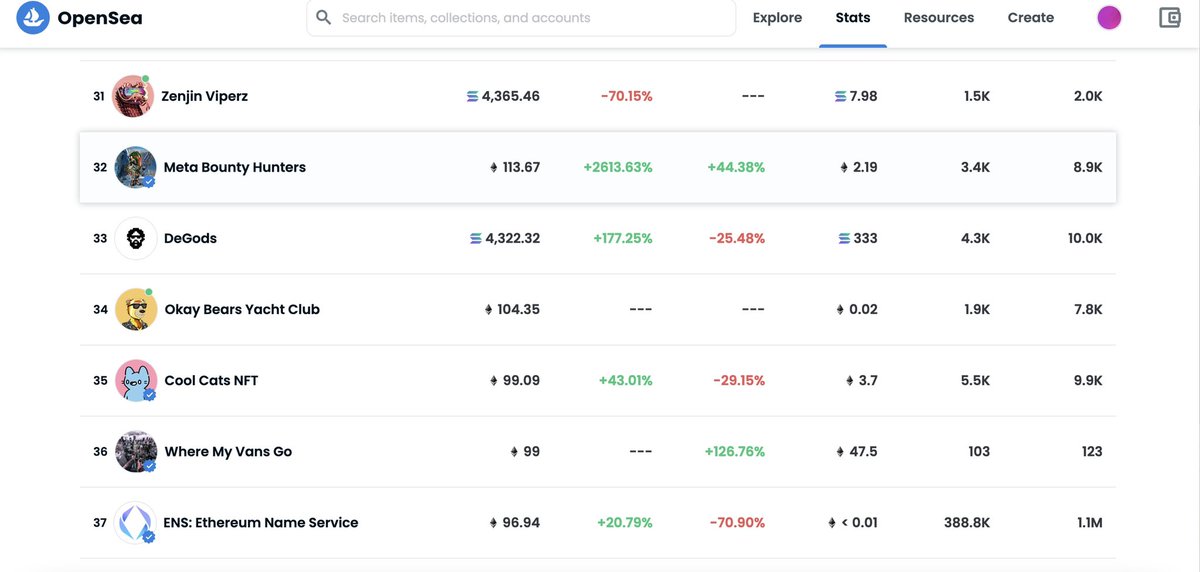
Task: Open the DeGods collection name
Action: 190,239
